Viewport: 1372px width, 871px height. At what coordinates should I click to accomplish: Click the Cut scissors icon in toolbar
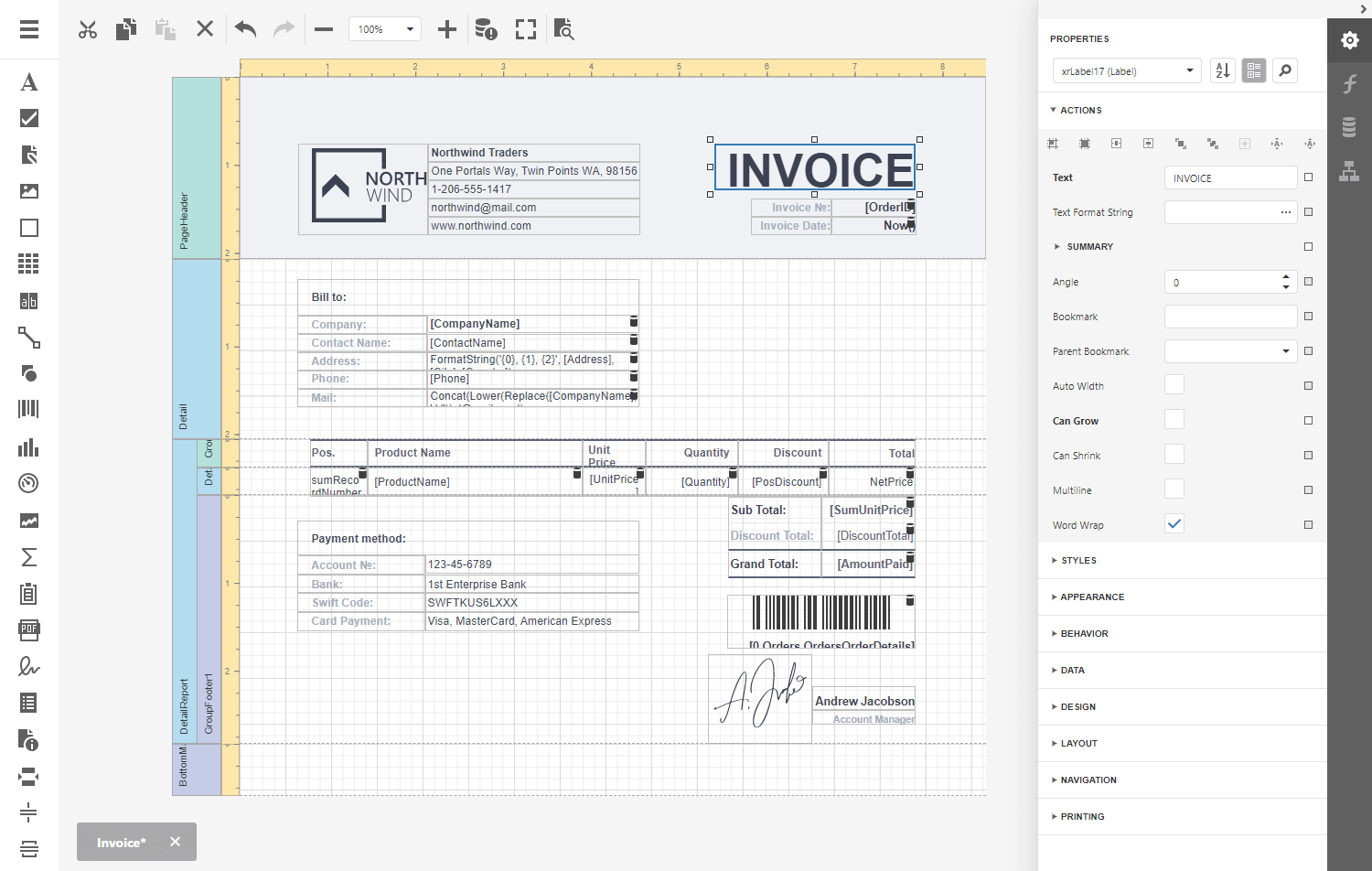[88, 30]
